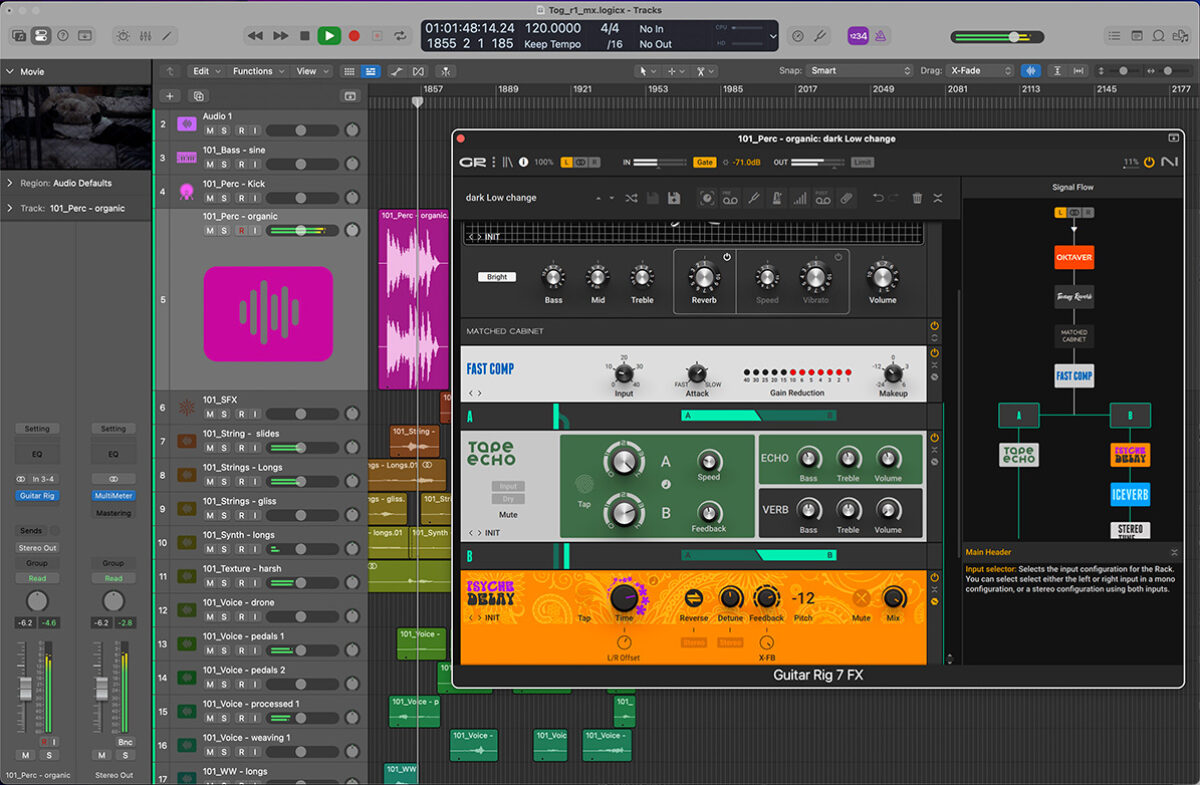This screenshot has width=1200, height=785.
Task: Select the ICEVERB block in Signal Flow
Action: point(1130,494)
